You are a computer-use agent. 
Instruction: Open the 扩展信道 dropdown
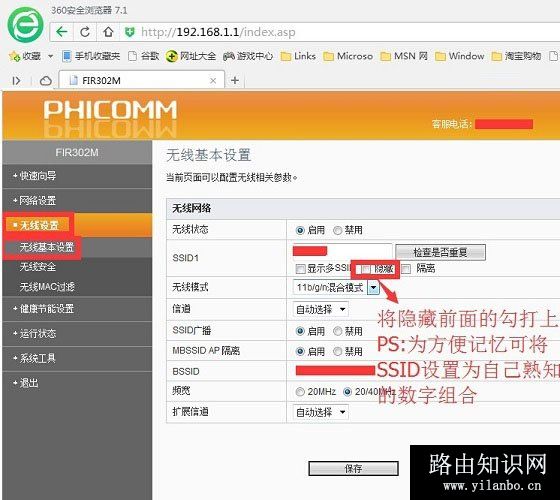pyautogui.click(x=320, y=412)
